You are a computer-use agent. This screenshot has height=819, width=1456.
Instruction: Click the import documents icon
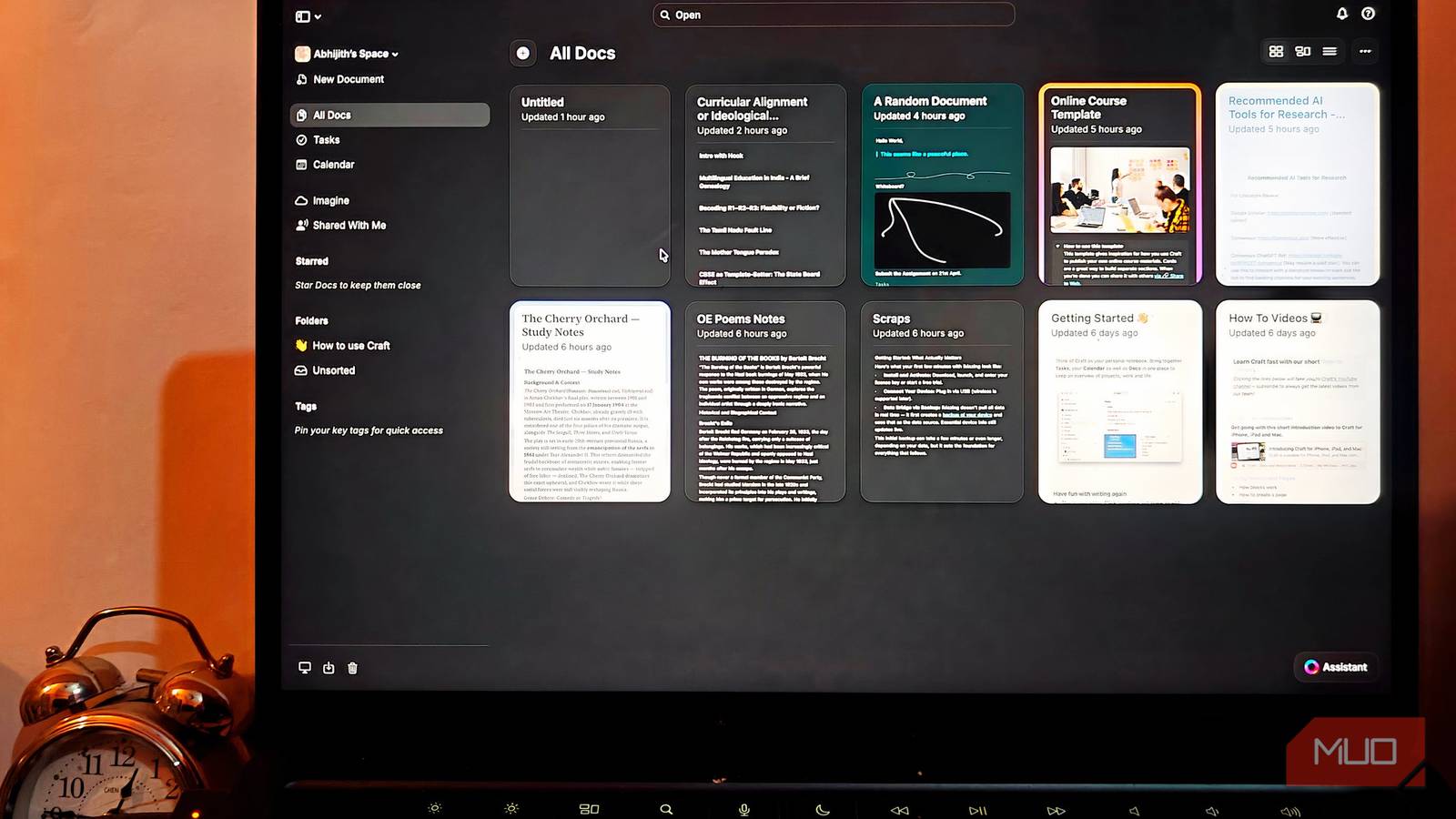(x=329, y=667)
